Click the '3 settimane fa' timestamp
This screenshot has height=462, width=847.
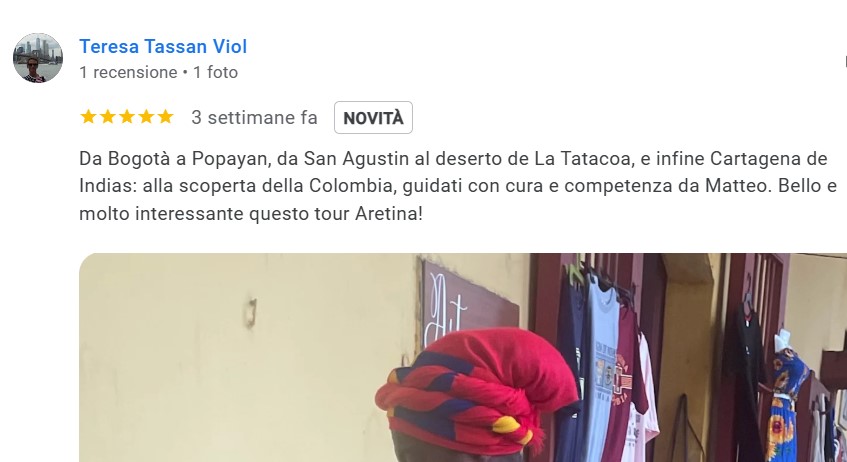254,118
